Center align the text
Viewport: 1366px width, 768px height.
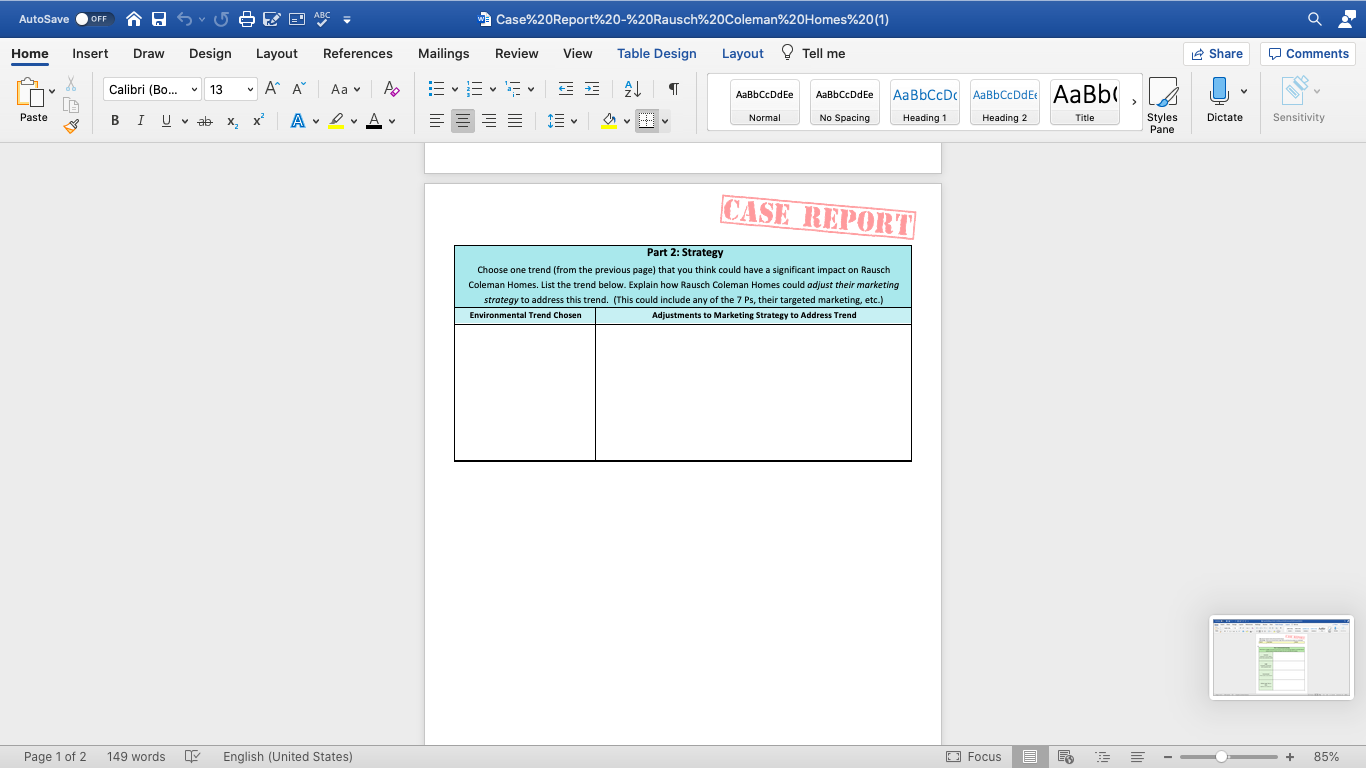tap(463, 121)
